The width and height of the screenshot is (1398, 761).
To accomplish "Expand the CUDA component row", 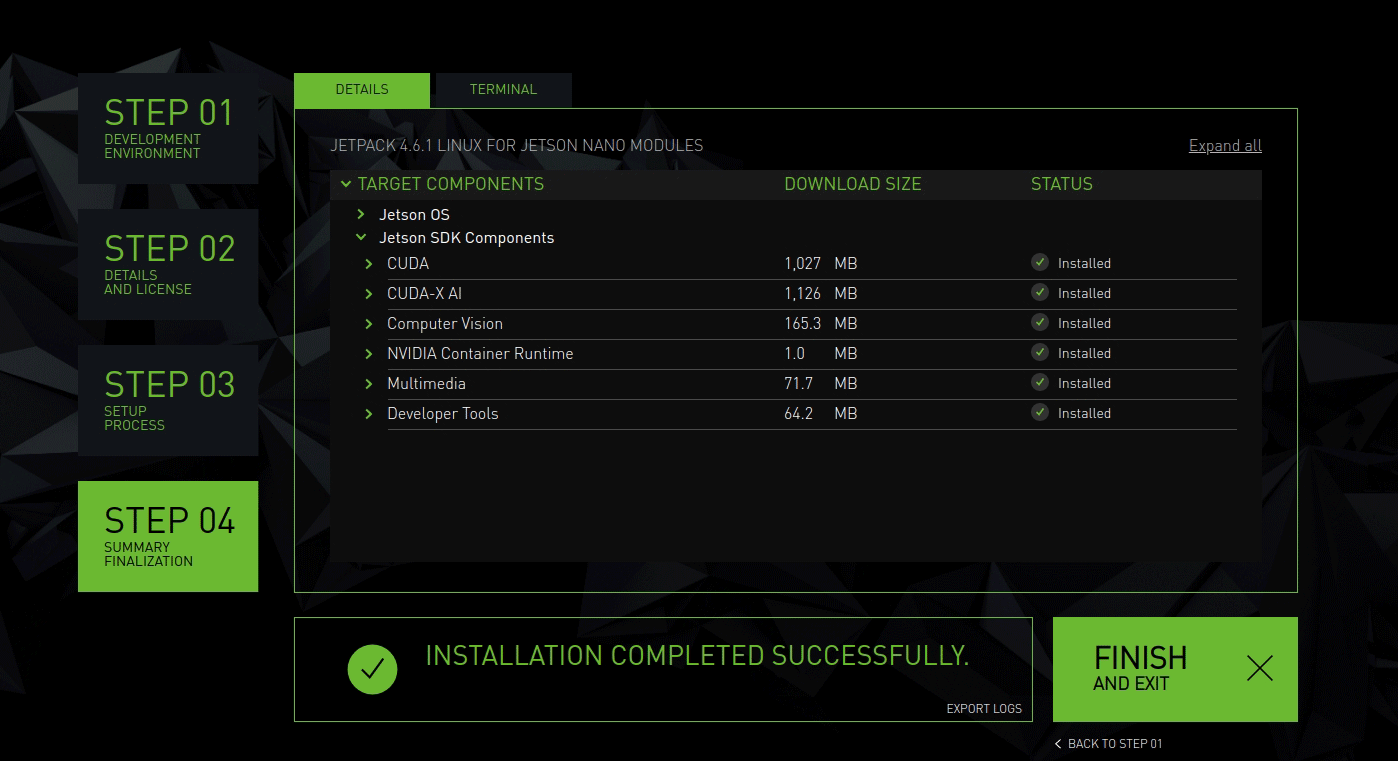I will pyautogui.click(x=369, y=264).
